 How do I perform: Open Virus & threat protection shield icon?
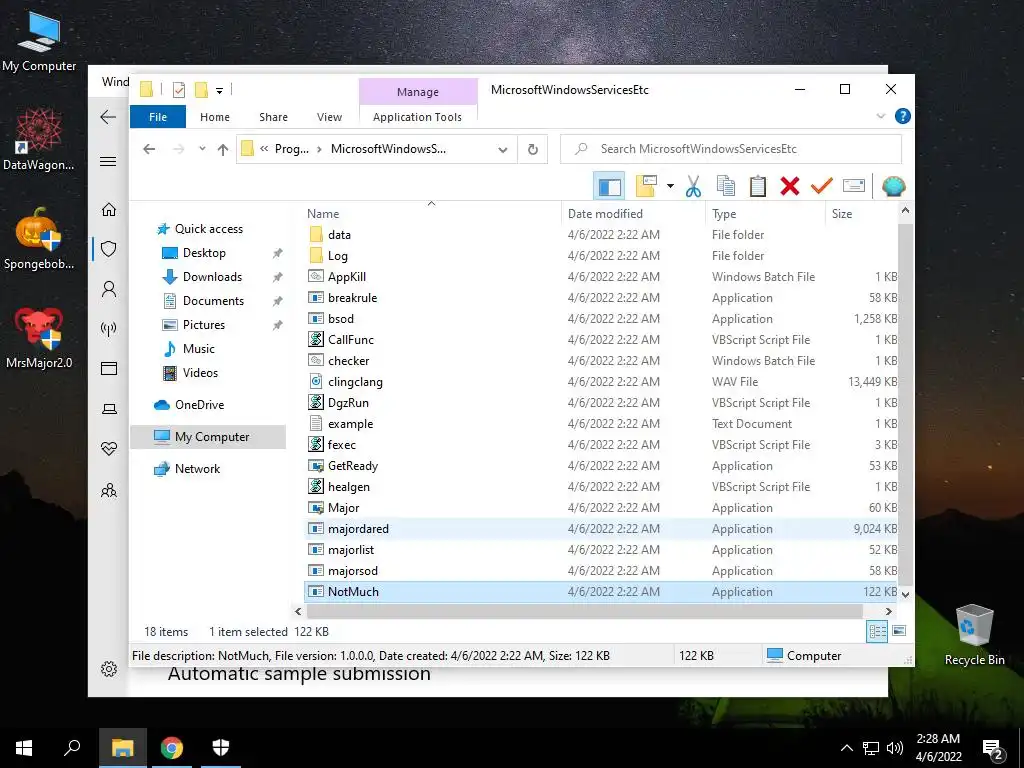pyautogui.click(x=108, y=249)
